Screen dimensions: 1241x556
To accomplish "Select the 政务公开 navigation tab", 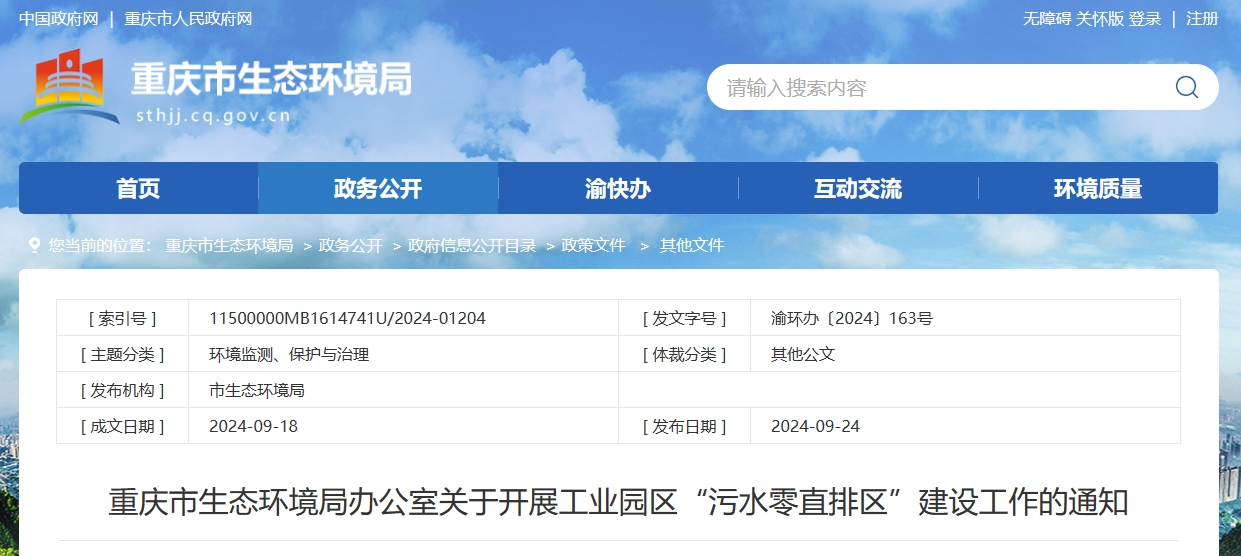I will pyautogui.click(x=378, y=188).
